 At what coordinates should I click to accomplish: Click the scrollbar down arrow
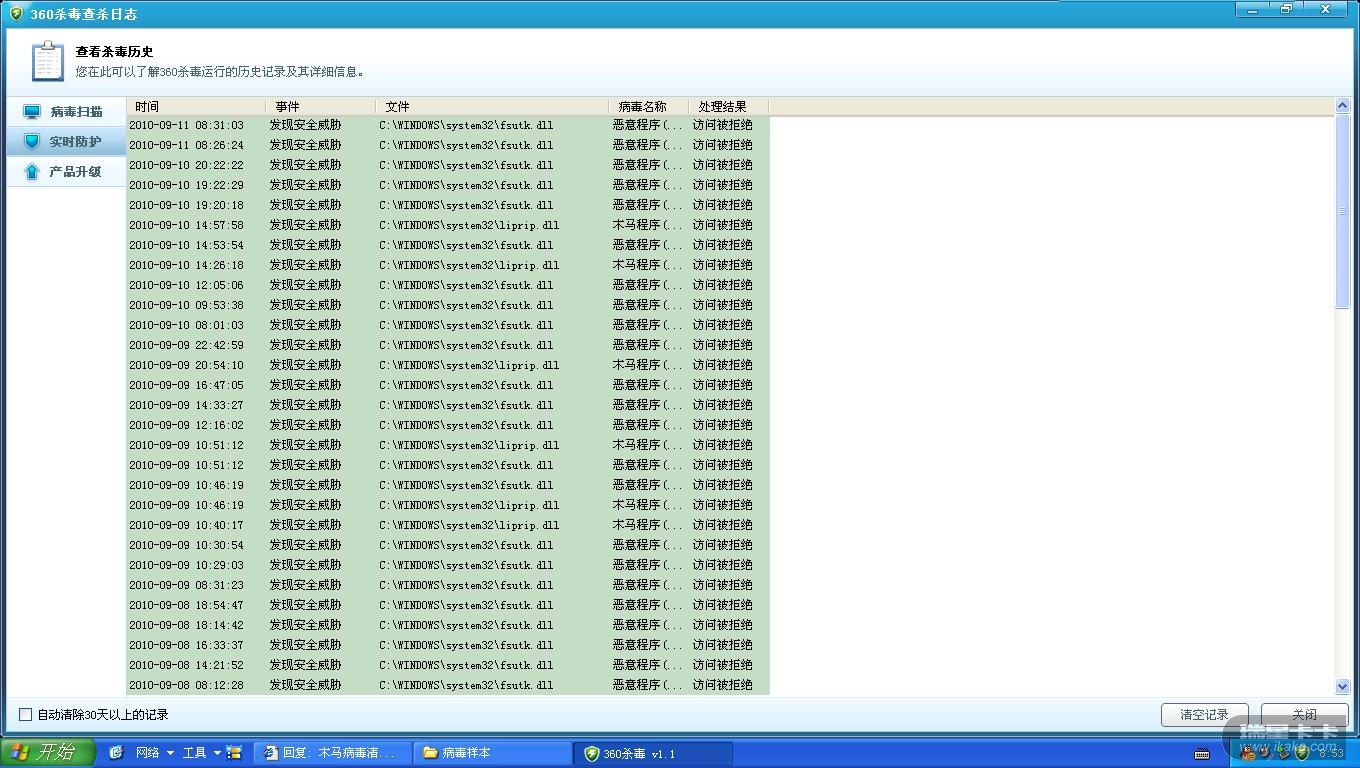click(x=1342, y=686)
